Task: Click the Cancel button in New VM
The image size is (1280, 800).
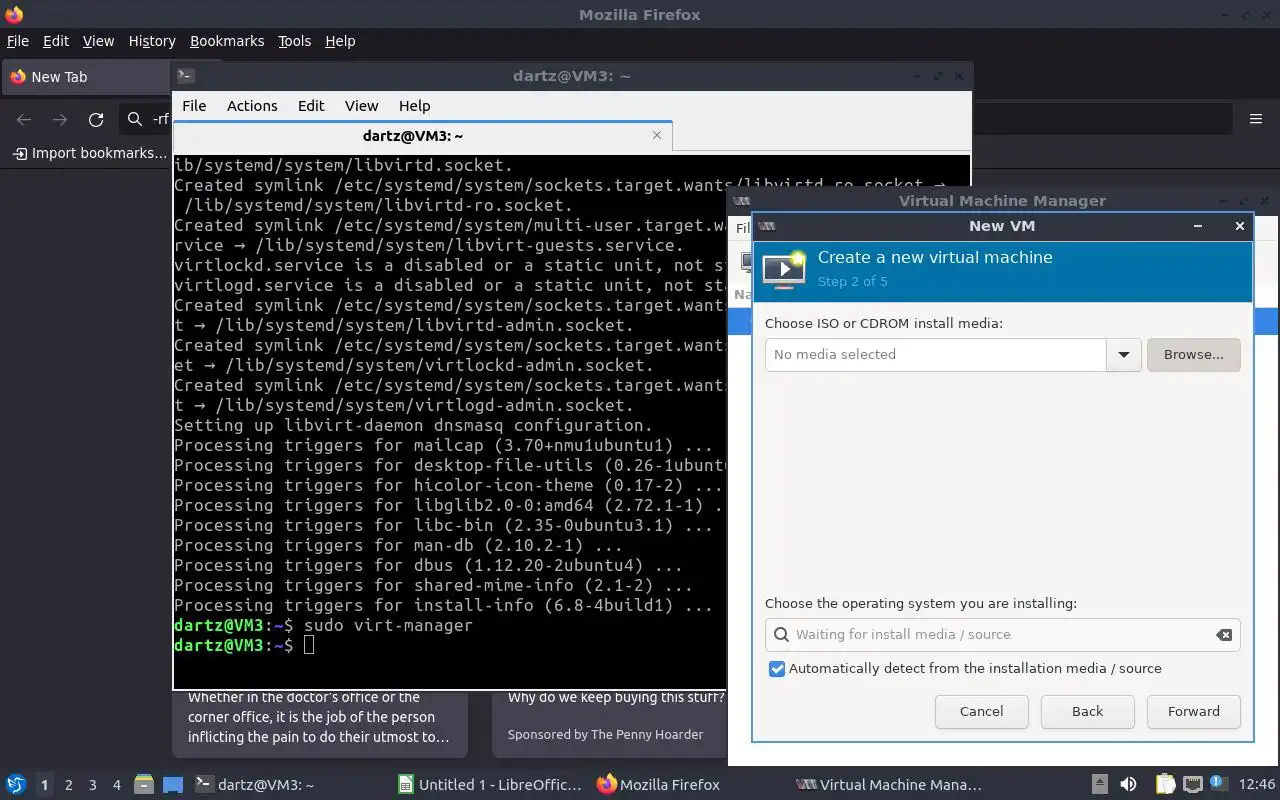Action: point(982,712)
